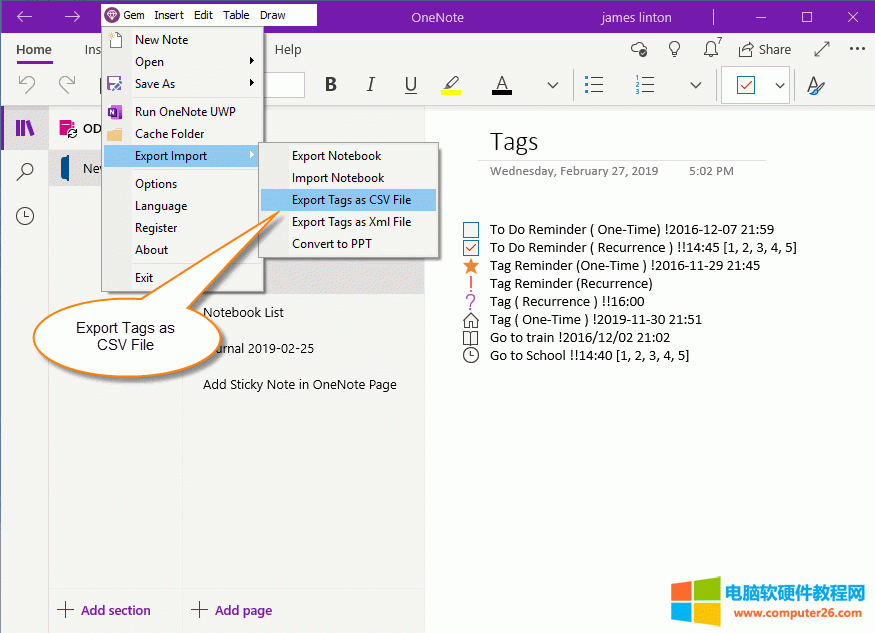The height and width of the screenshot is (633, 875).
Task: Click the bulleted list icon
Action: pyautogui.click(x=594, y=86)
